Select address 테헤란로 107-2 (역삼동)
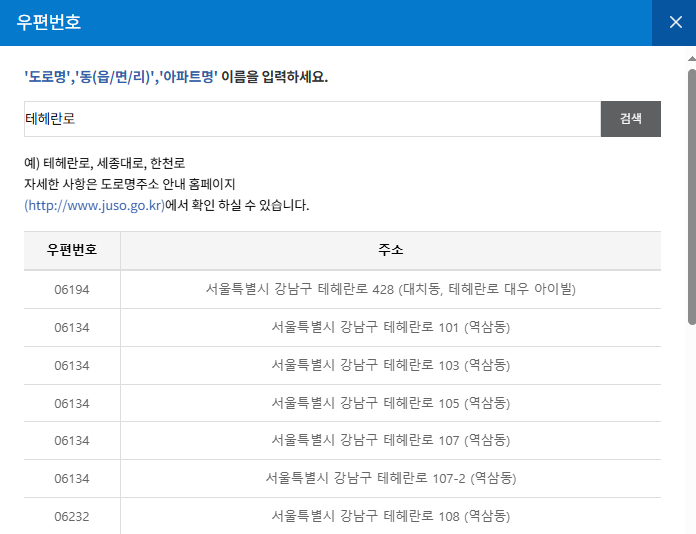The height and width of the screenshot is (534, 696). point(391,479)
